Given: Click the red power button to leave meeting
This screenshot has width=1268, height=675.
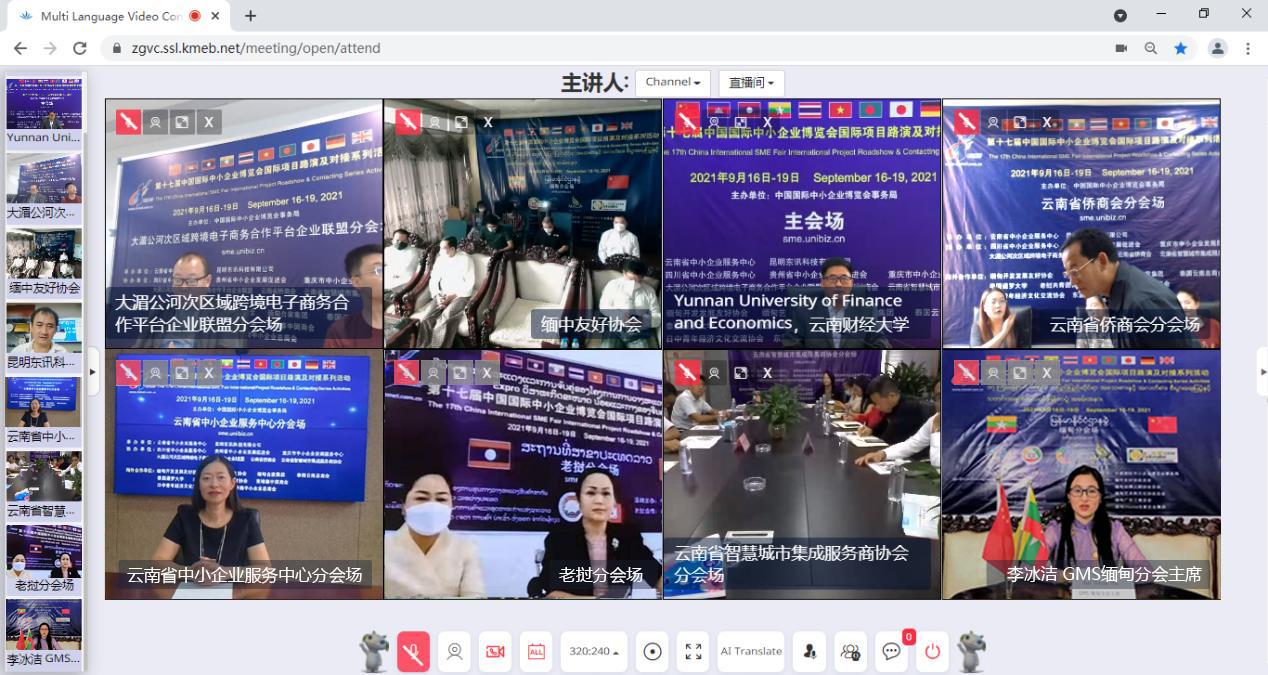Looking at the screenshot, I should coord(932,651).
